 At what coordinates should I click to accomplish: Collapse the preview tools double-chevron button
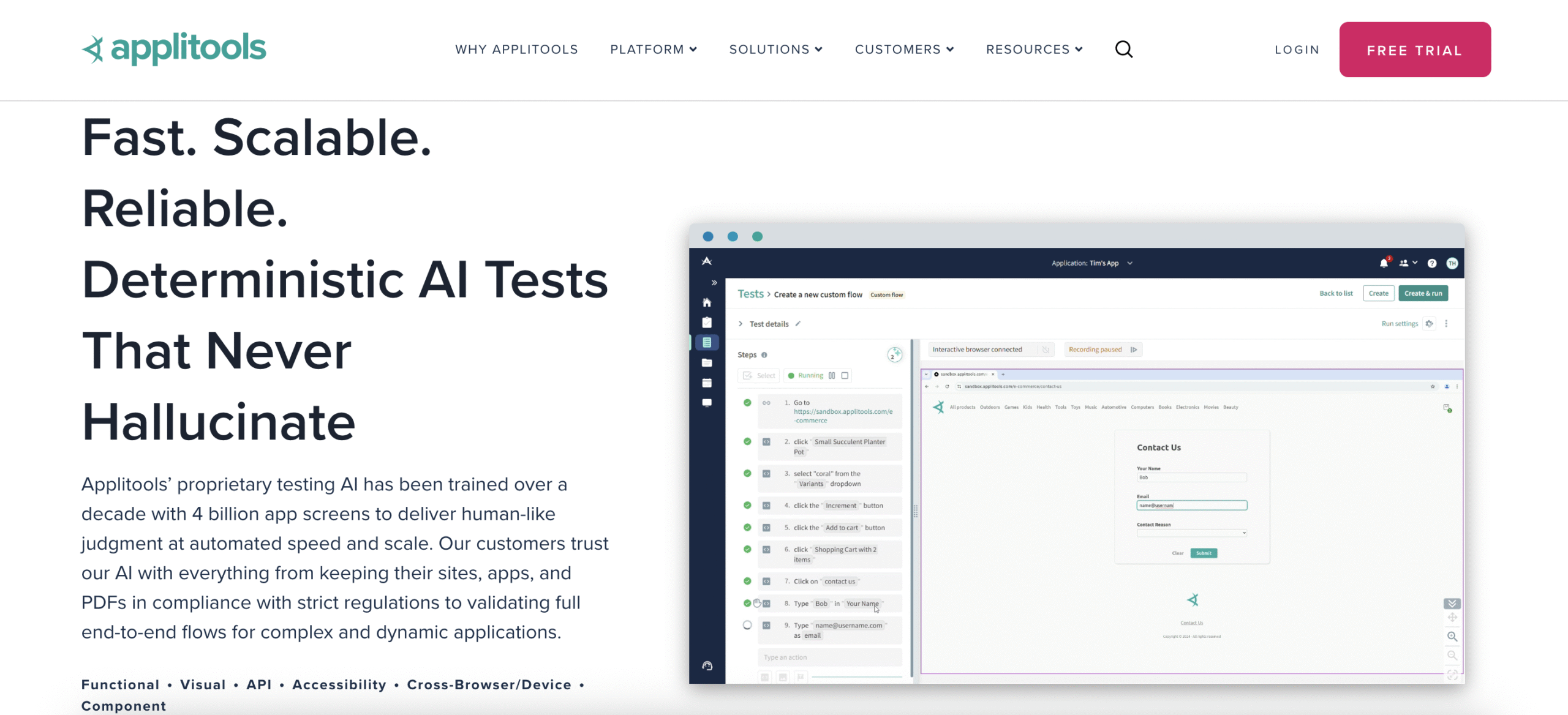[1452, 604]
